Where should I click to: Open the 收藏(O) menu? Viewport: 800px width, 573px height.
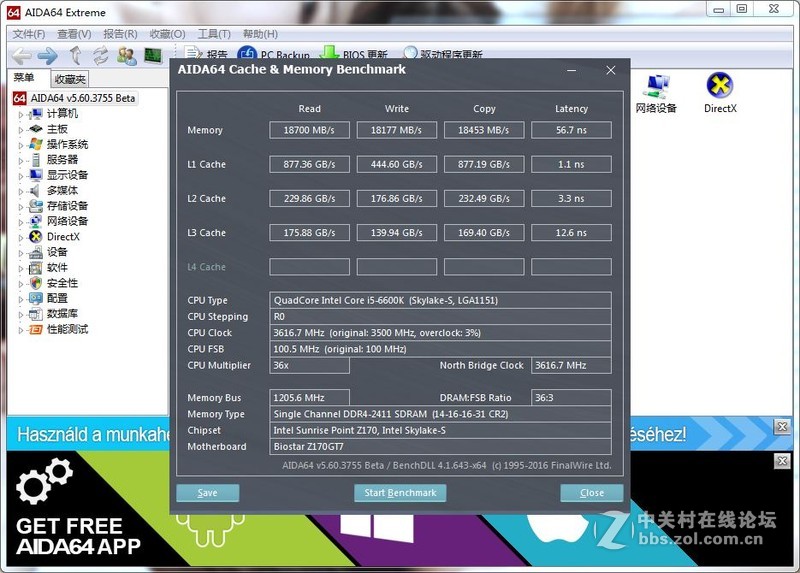pyautogui.click(x=167, y=34)
